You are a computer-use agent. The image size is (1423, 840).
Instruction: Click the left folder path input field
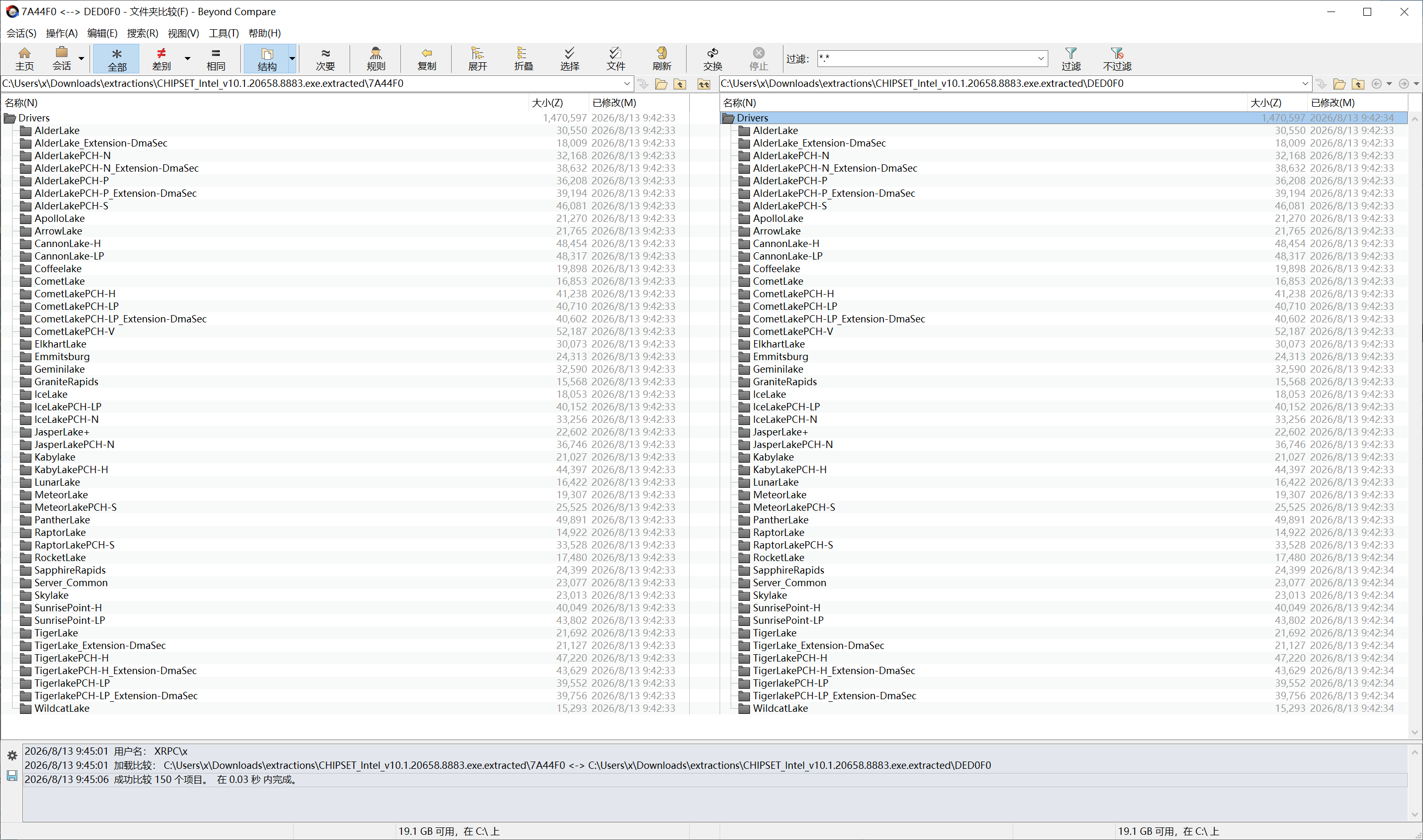[x=311, y=84]
